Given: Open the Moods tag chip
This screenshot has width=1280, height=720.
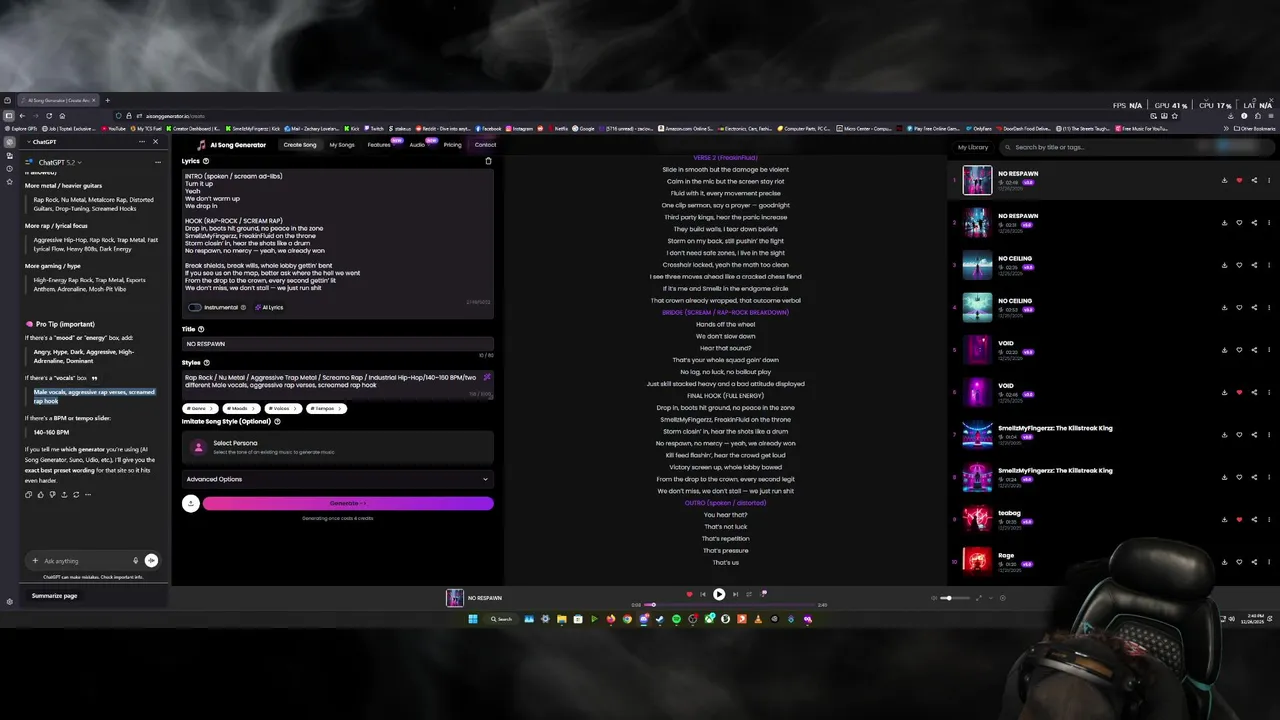Looking at the screenshot, I should pos(240,408).
